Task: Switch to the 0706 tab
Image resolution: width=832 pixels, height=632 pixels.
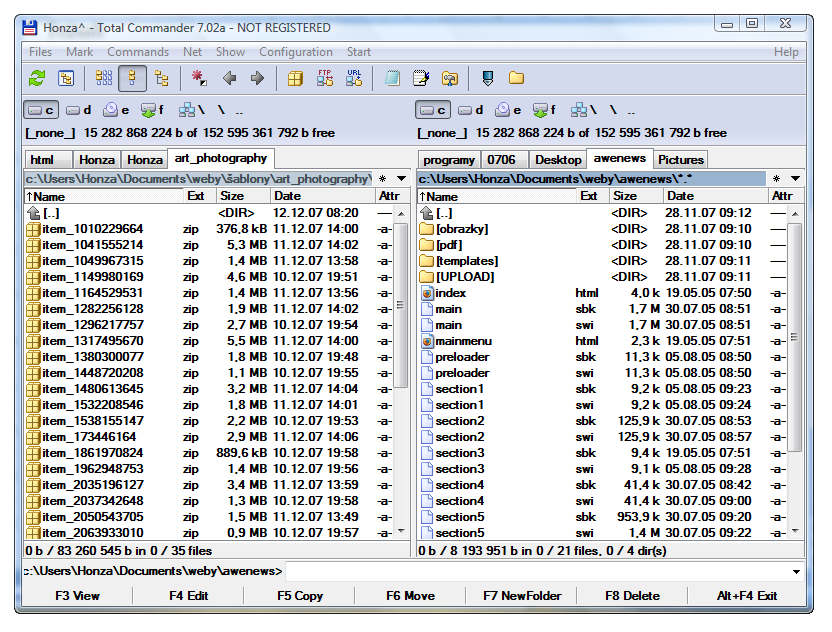Action: point(505,160)
